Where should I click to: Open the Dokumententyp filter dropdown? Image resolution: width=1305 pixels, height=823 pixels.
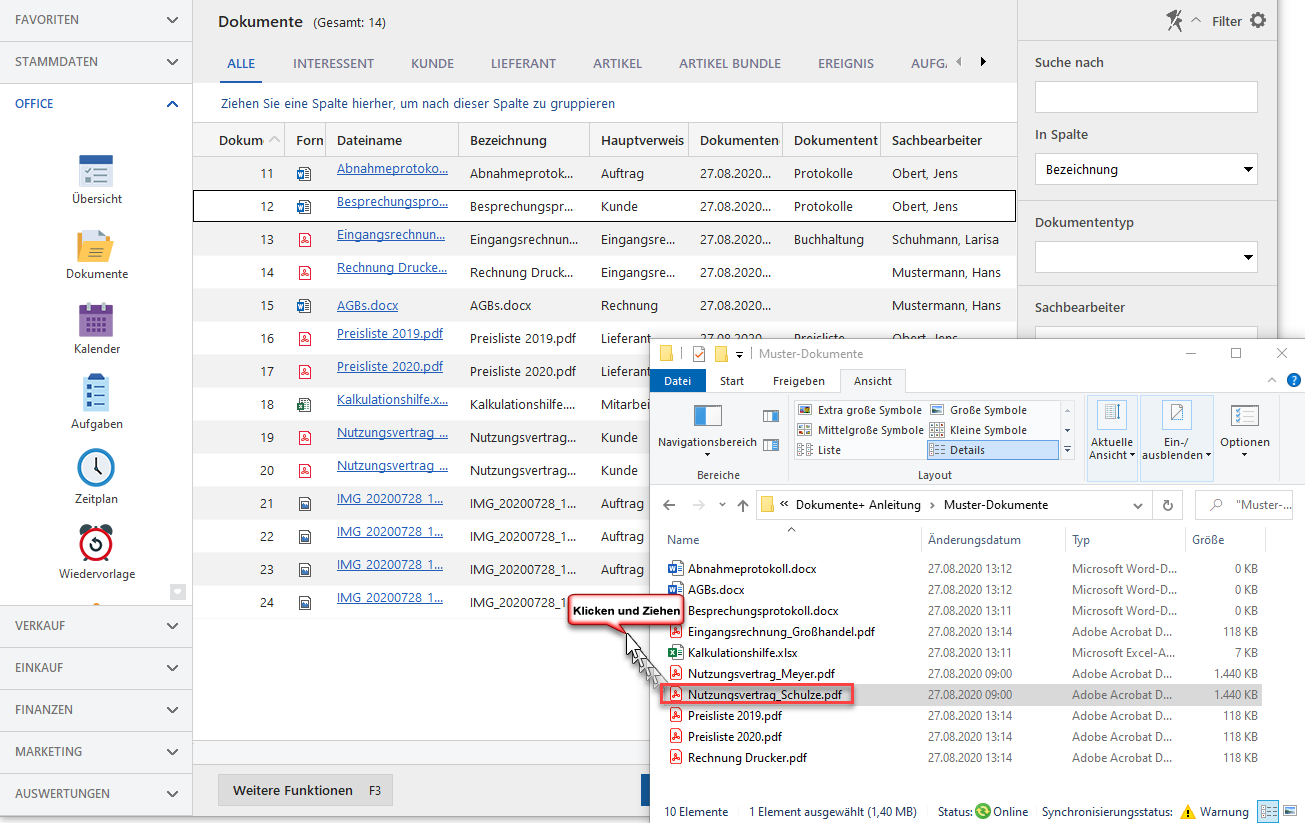tap(1146, 258)
